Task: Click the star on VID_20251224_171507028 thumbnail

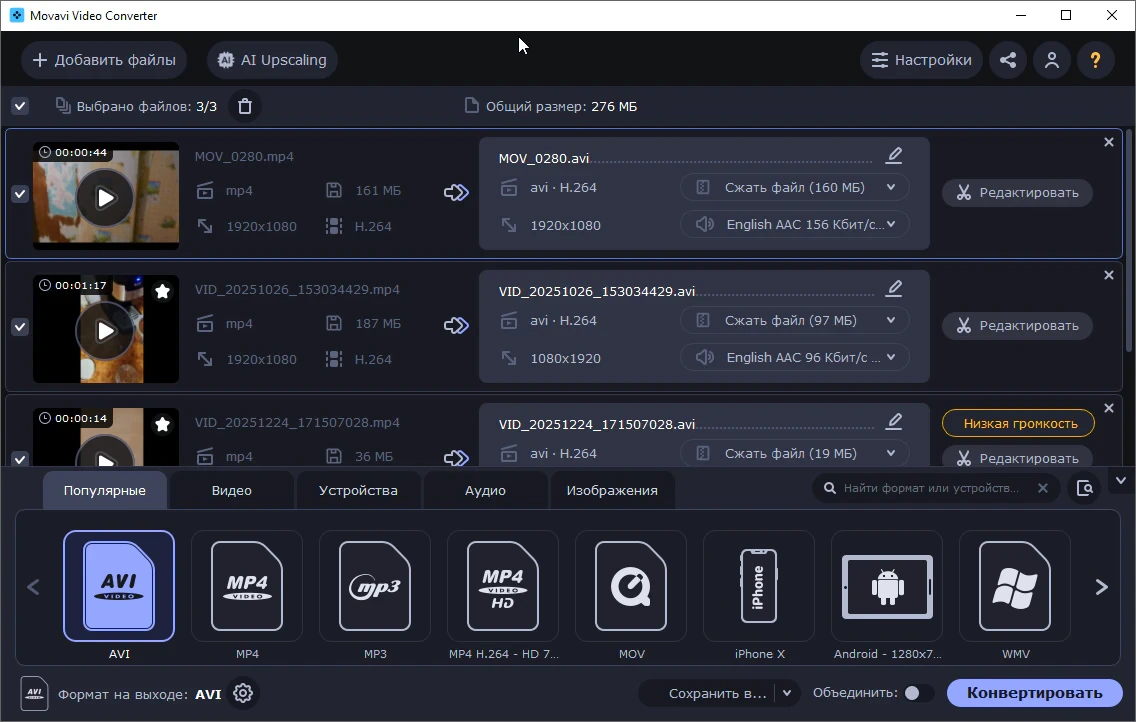Action: pos(162,424)
